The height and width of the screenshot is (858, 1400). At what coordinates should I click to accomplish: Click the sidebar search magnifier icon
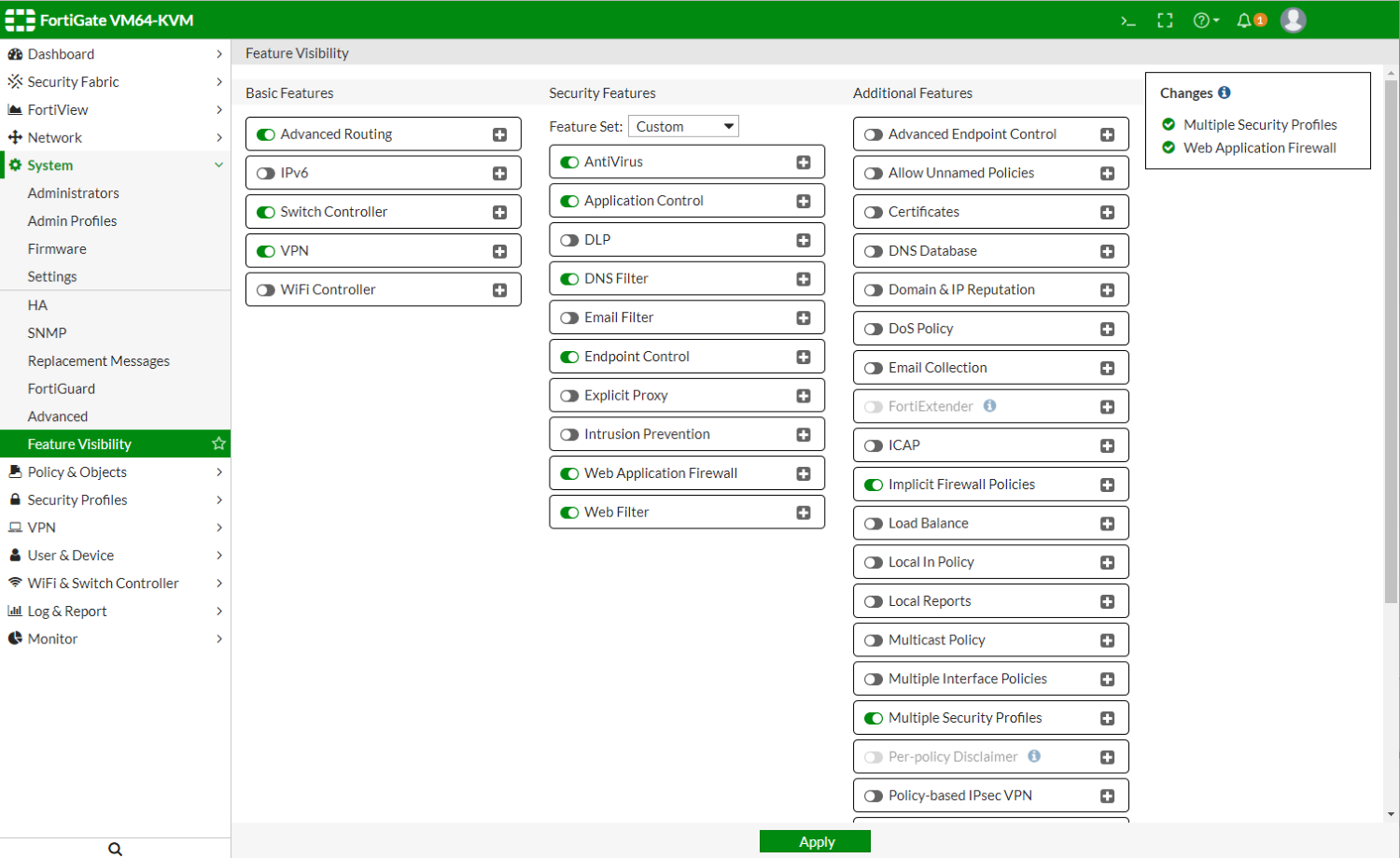click(115, 849)
